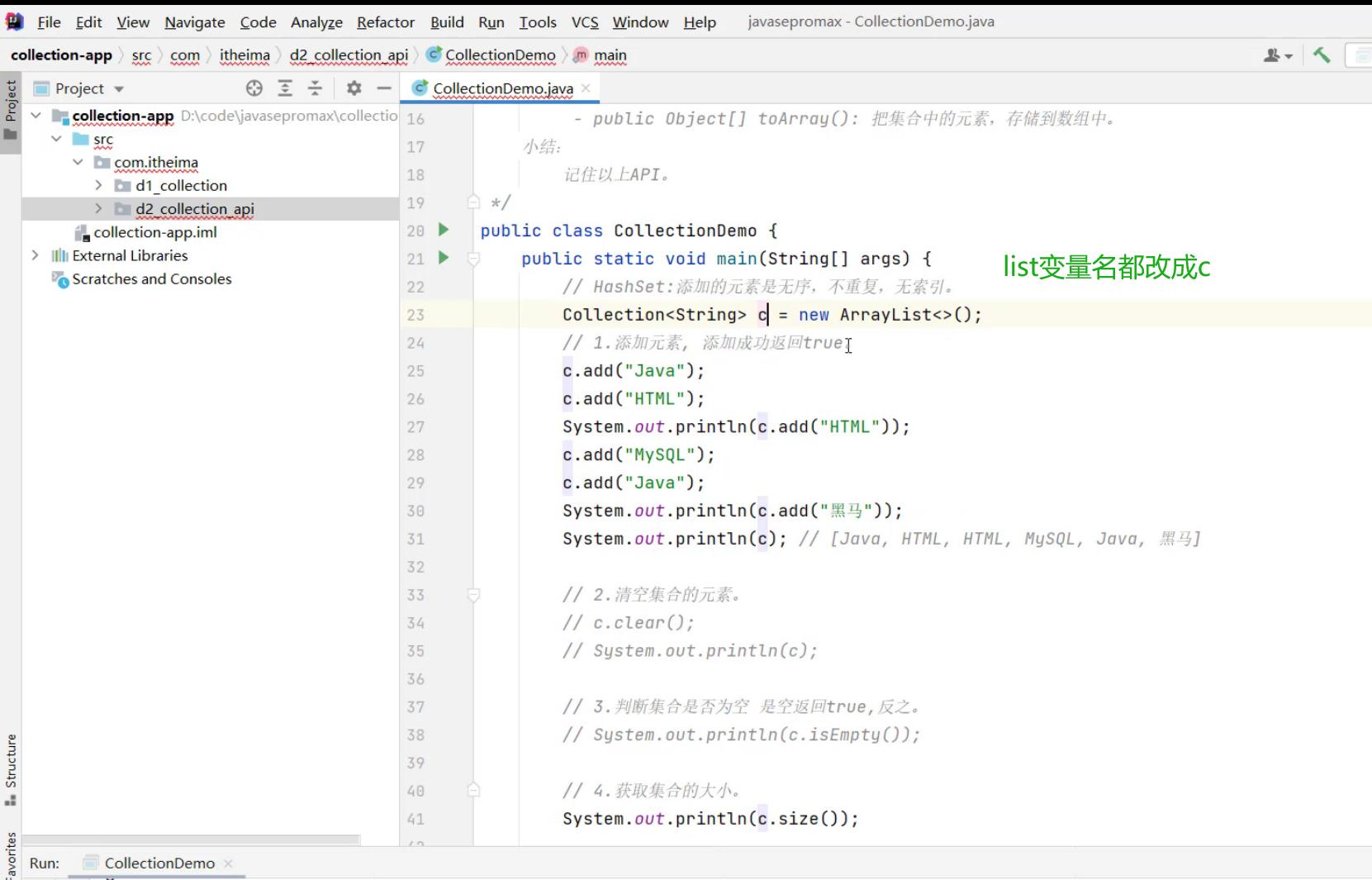
Task: Click the run gutter icon for main method
Action: [444, 258]
